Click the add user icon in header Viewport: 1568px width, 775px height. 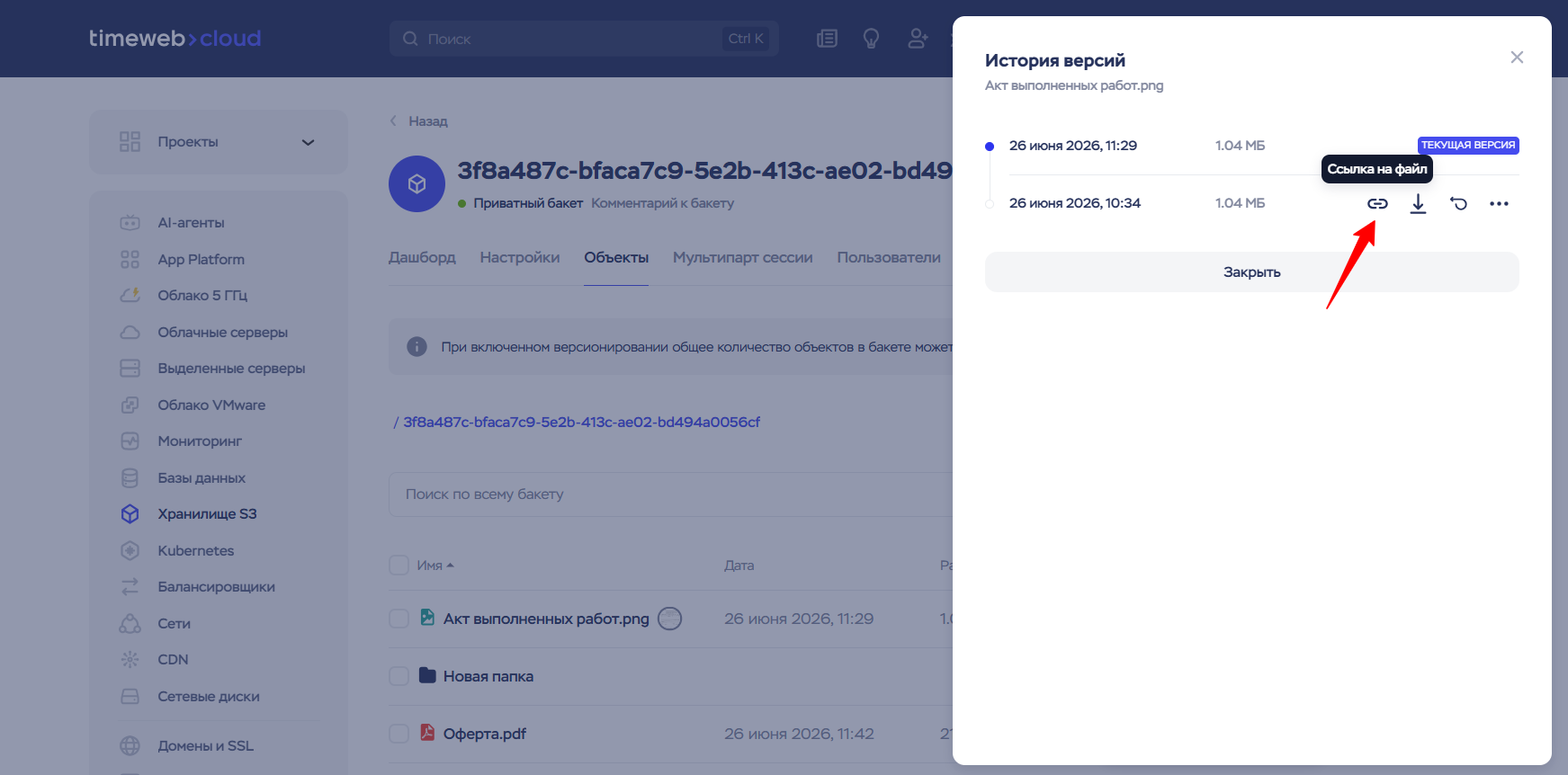click(x=918, y=39)
